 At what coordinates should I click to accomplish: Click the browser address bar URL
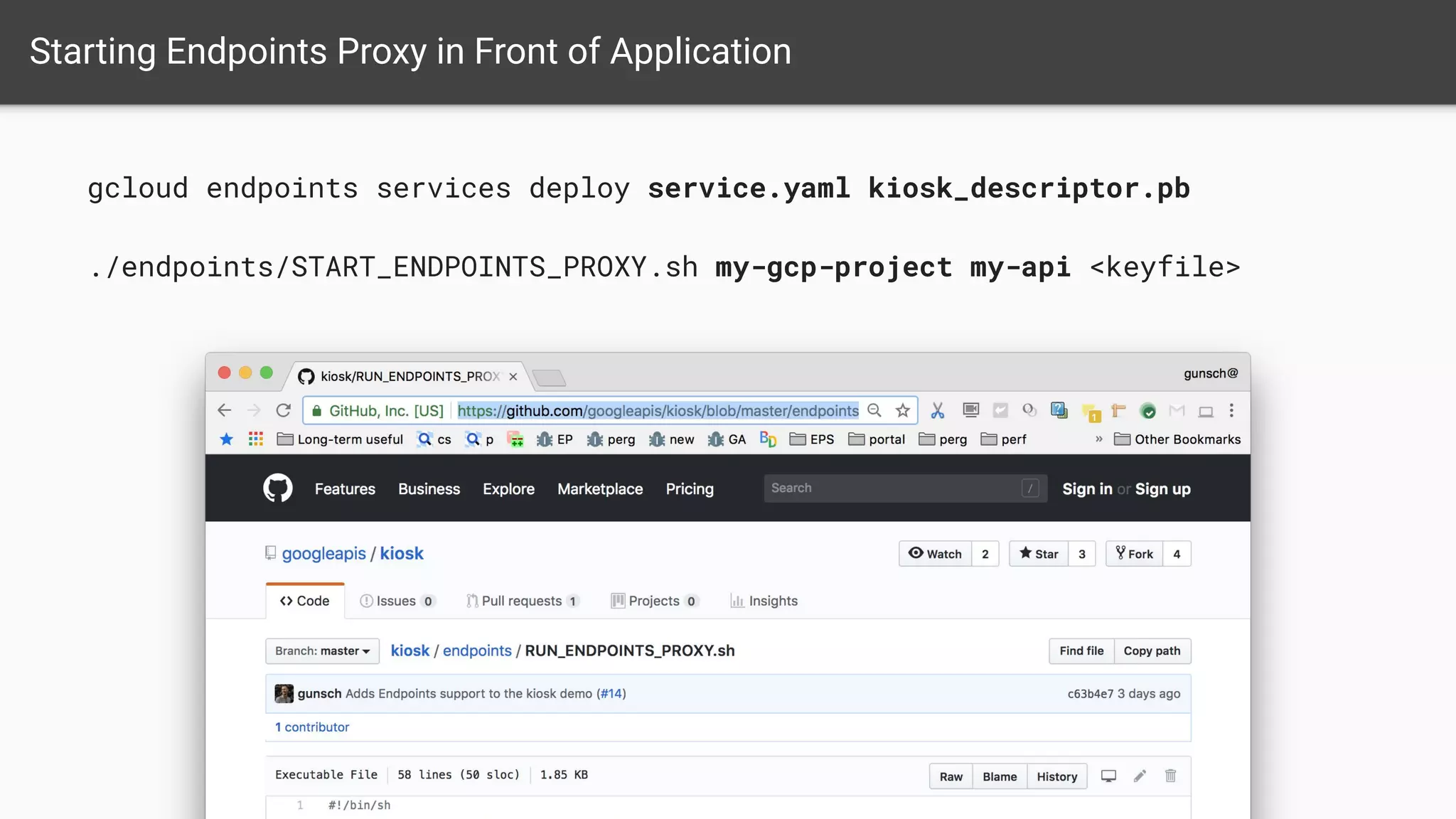658,410
